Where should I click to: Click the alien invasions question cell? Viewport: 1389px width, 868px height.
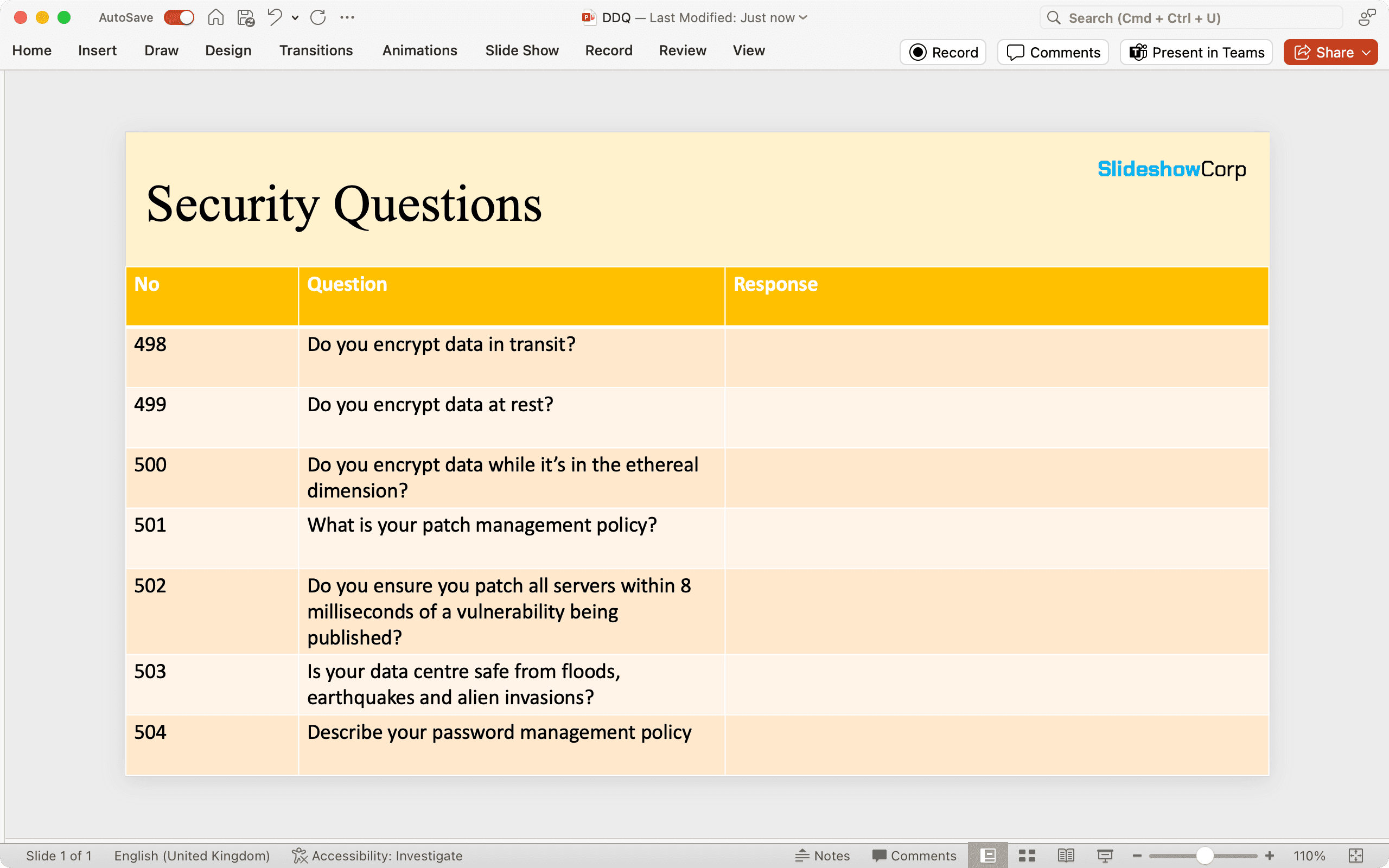click(512, 685)
